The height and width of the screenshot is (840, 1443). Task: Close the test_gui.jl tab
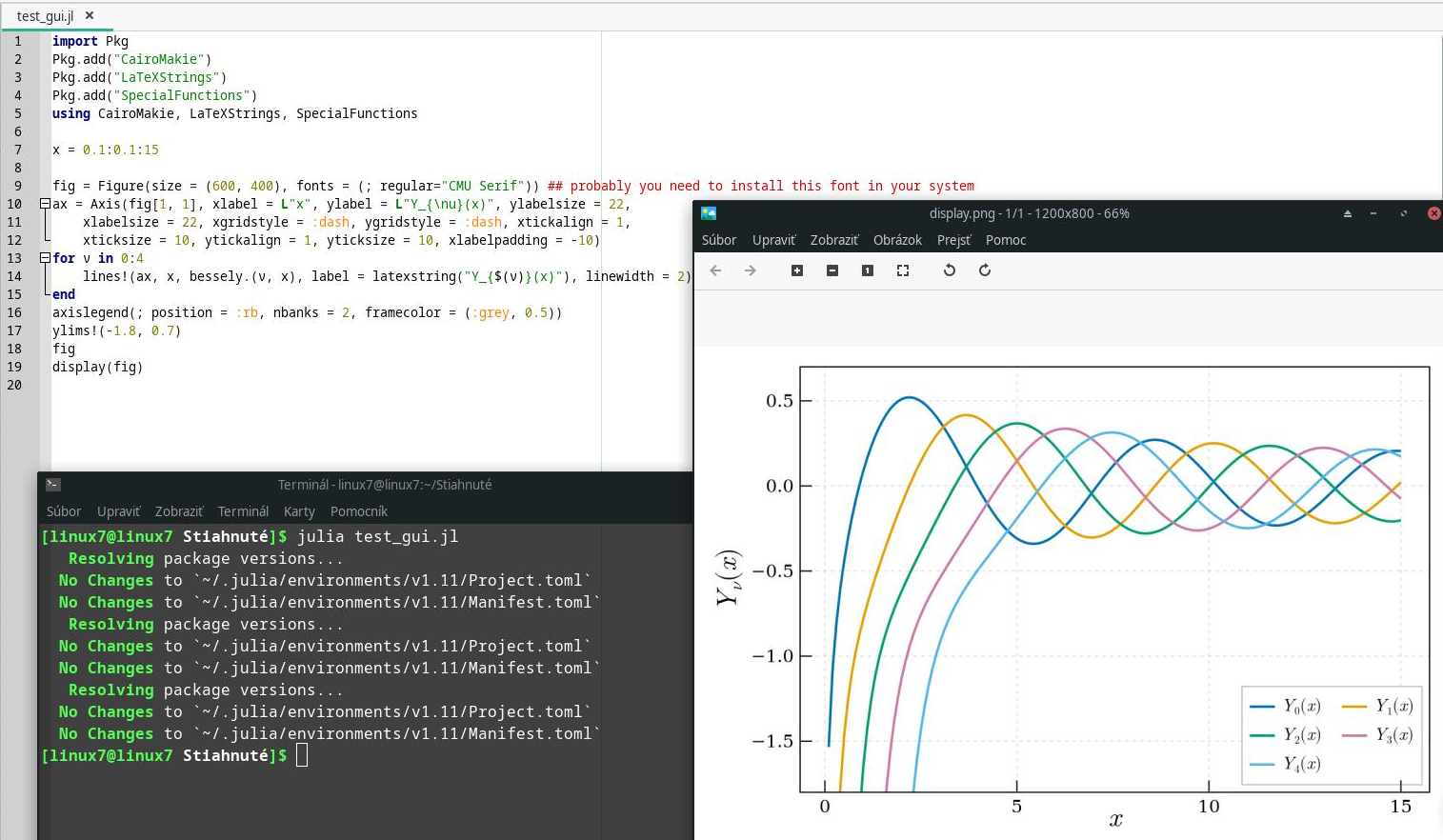click(x=90, y=15)
